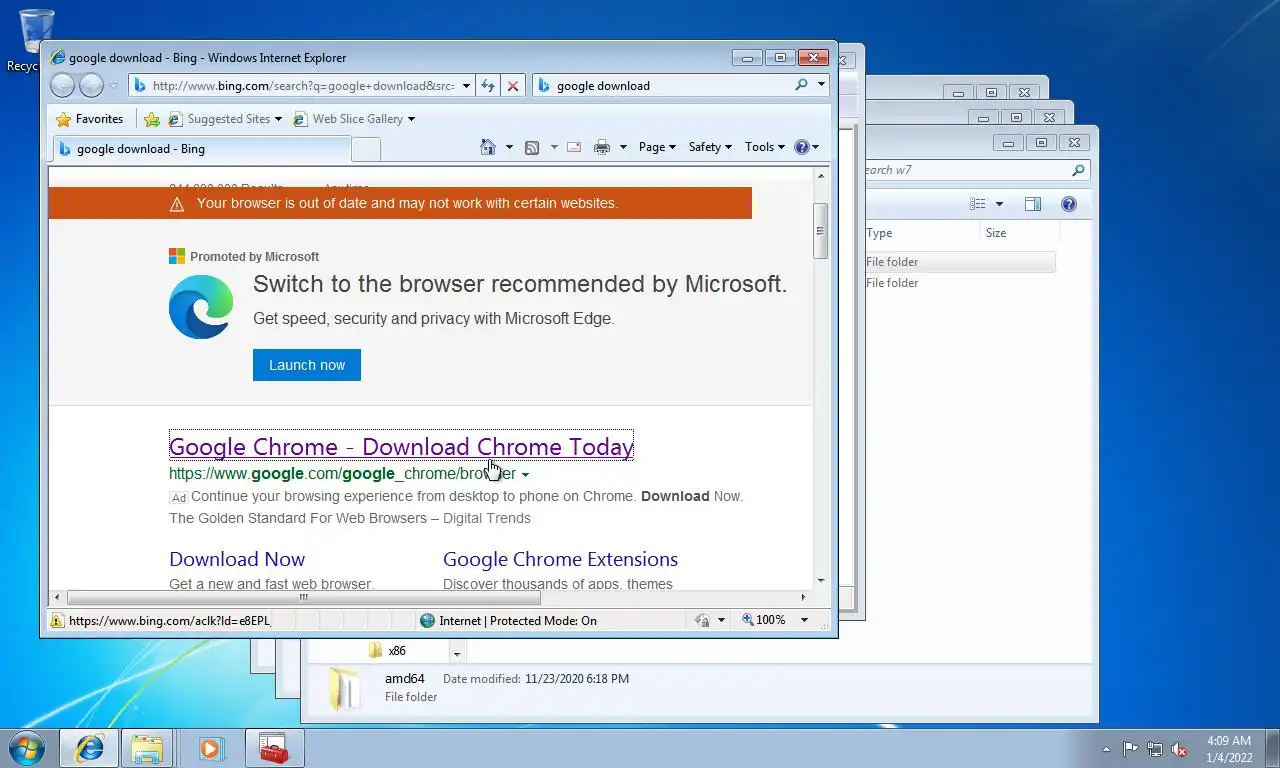This screenshot has height=768, width=1280.
Task: Open the Tools menu
Action: (x=765, y=147)
